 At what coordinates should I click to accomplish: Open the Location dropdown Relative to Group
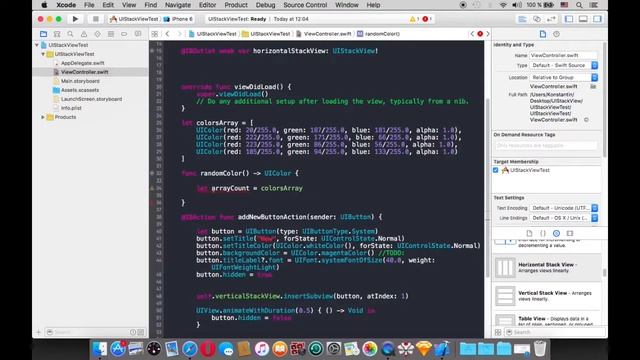[x=564, y=77]
